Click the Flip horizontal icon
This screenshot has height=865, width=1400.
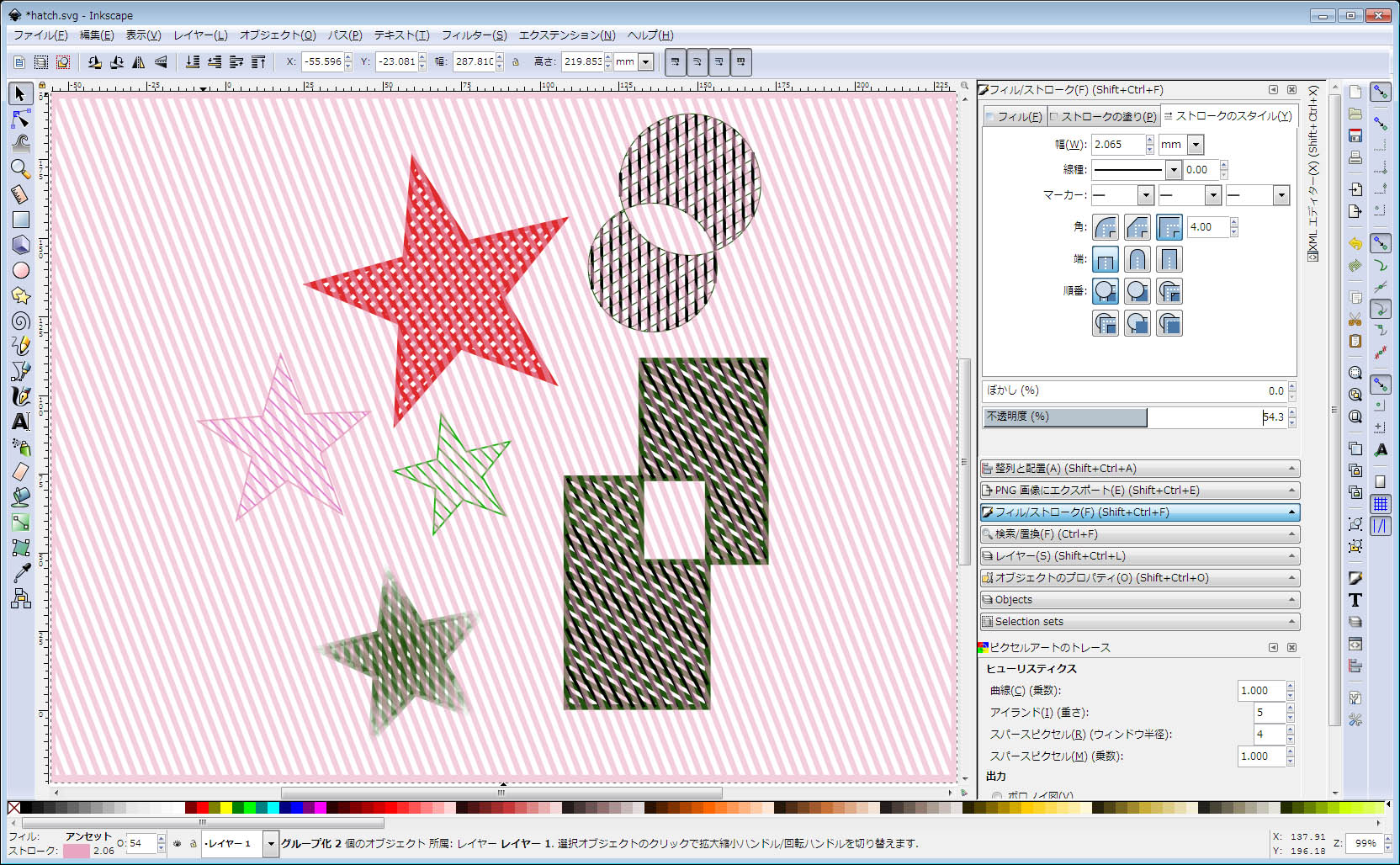(139, 61)
